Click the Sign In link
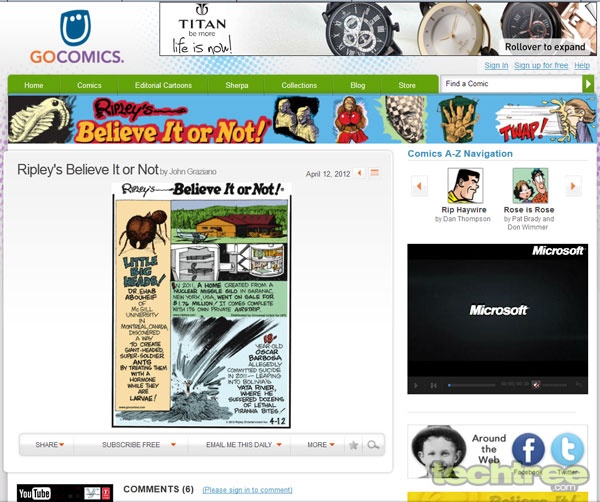 [x=496, y=65]
